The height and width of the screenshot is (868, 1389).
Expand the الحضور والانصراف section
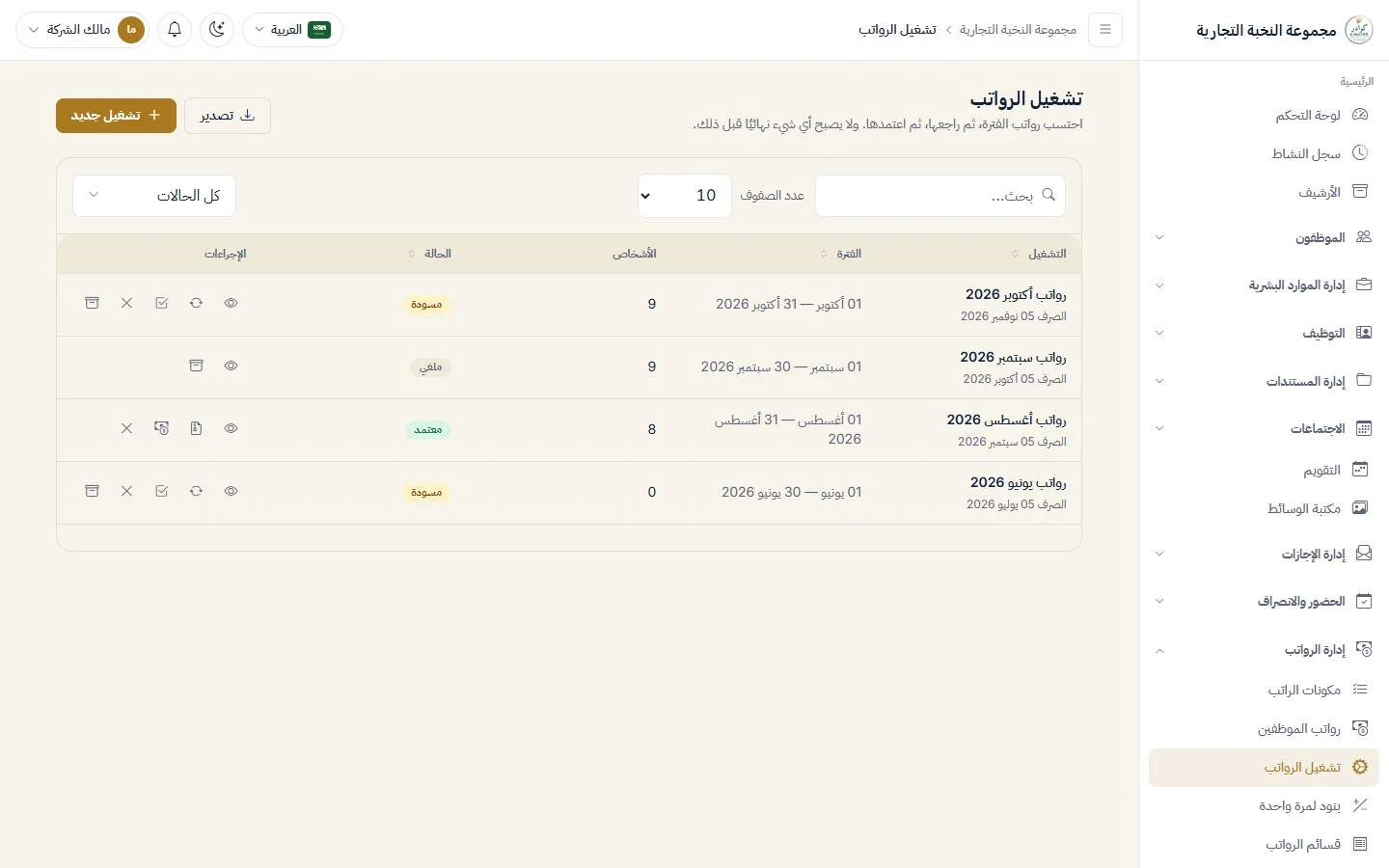tap(1264, 602)
